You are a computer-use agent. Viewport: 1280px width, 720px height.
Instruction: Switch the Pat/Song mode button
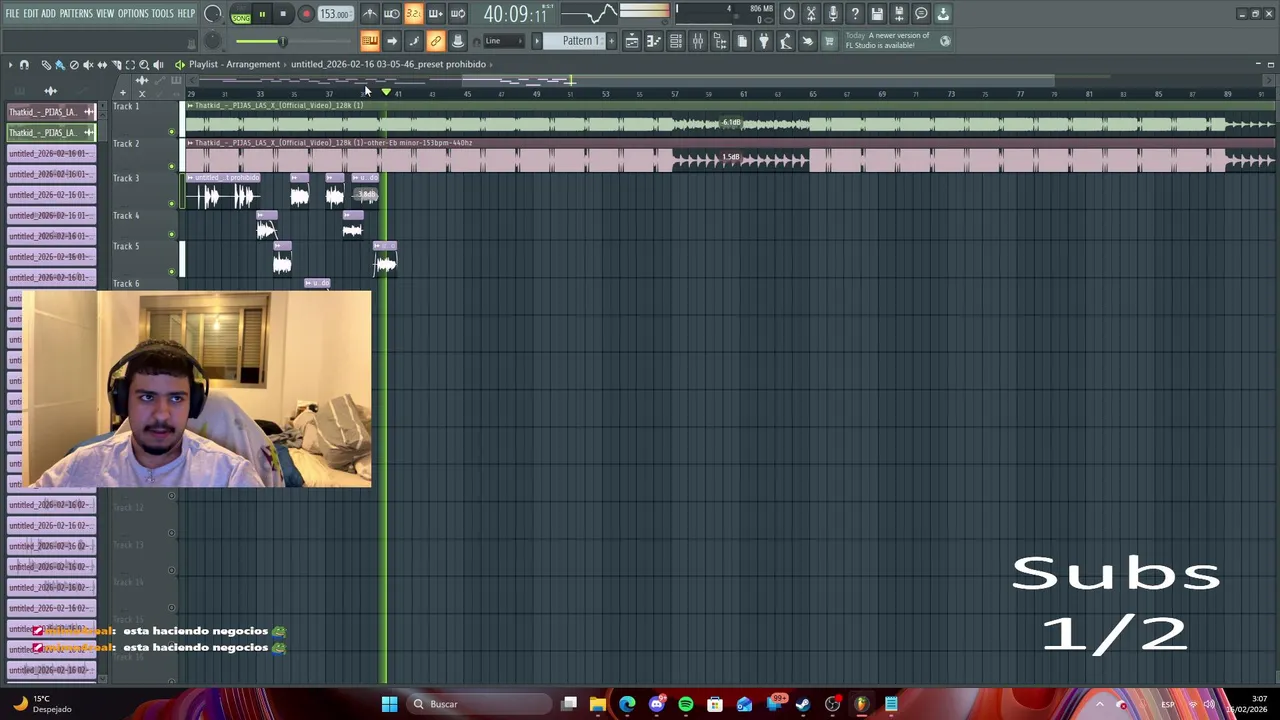tap(241, 15)
